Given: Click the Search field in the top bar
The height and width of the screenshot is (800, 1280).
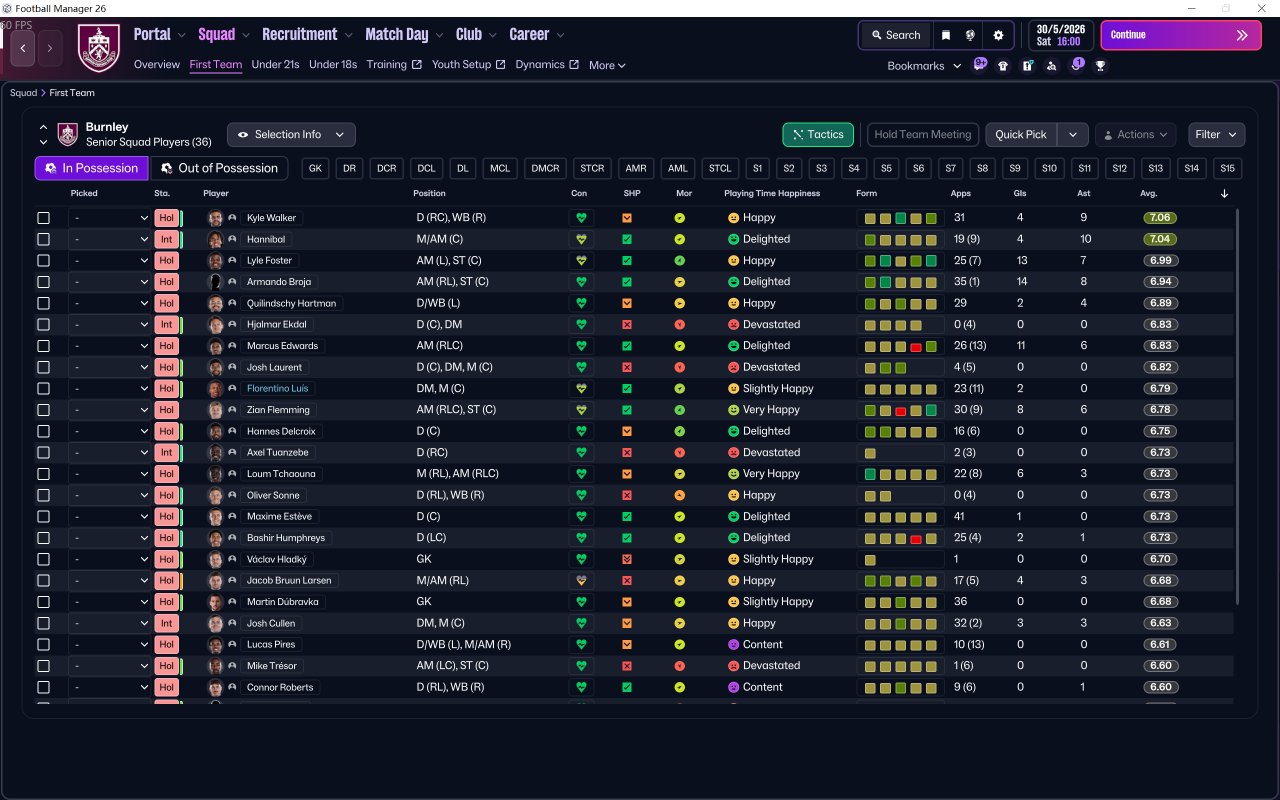Looking at the screenshot, I should [x=895, y=35].
